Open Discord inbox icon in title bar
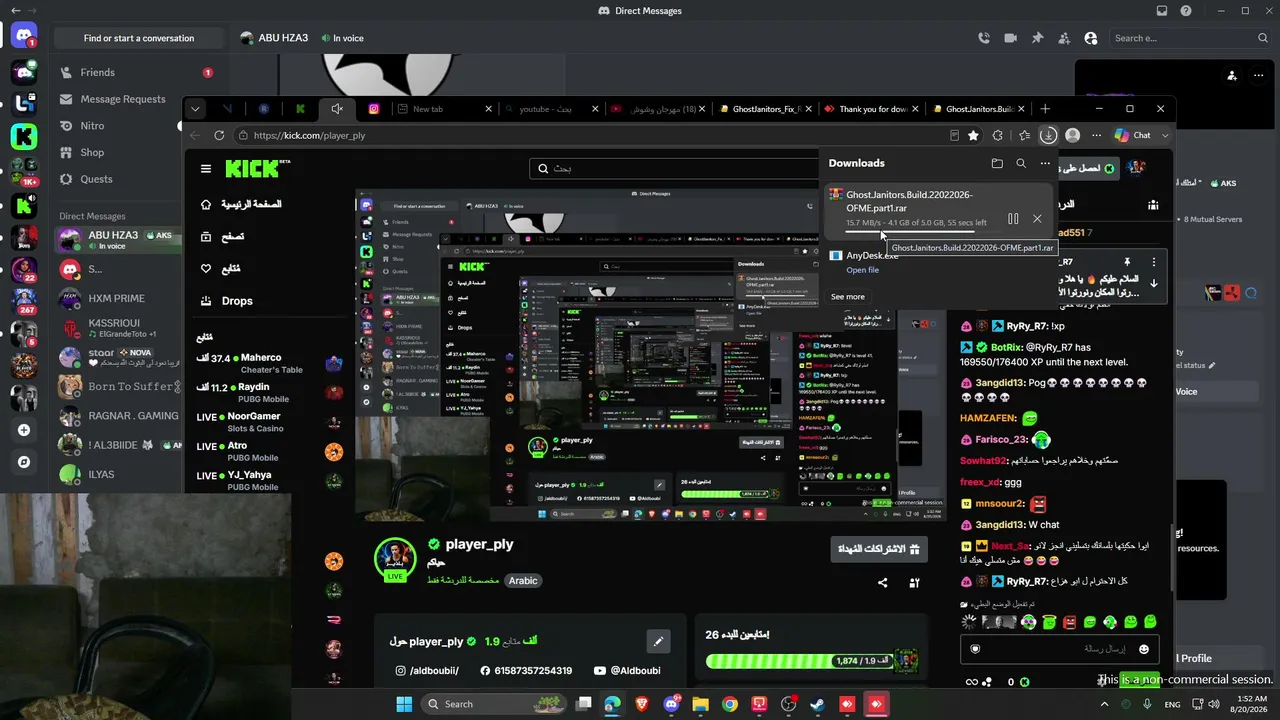Viewport: 1280px width, 720px height. pos(1162,11)
